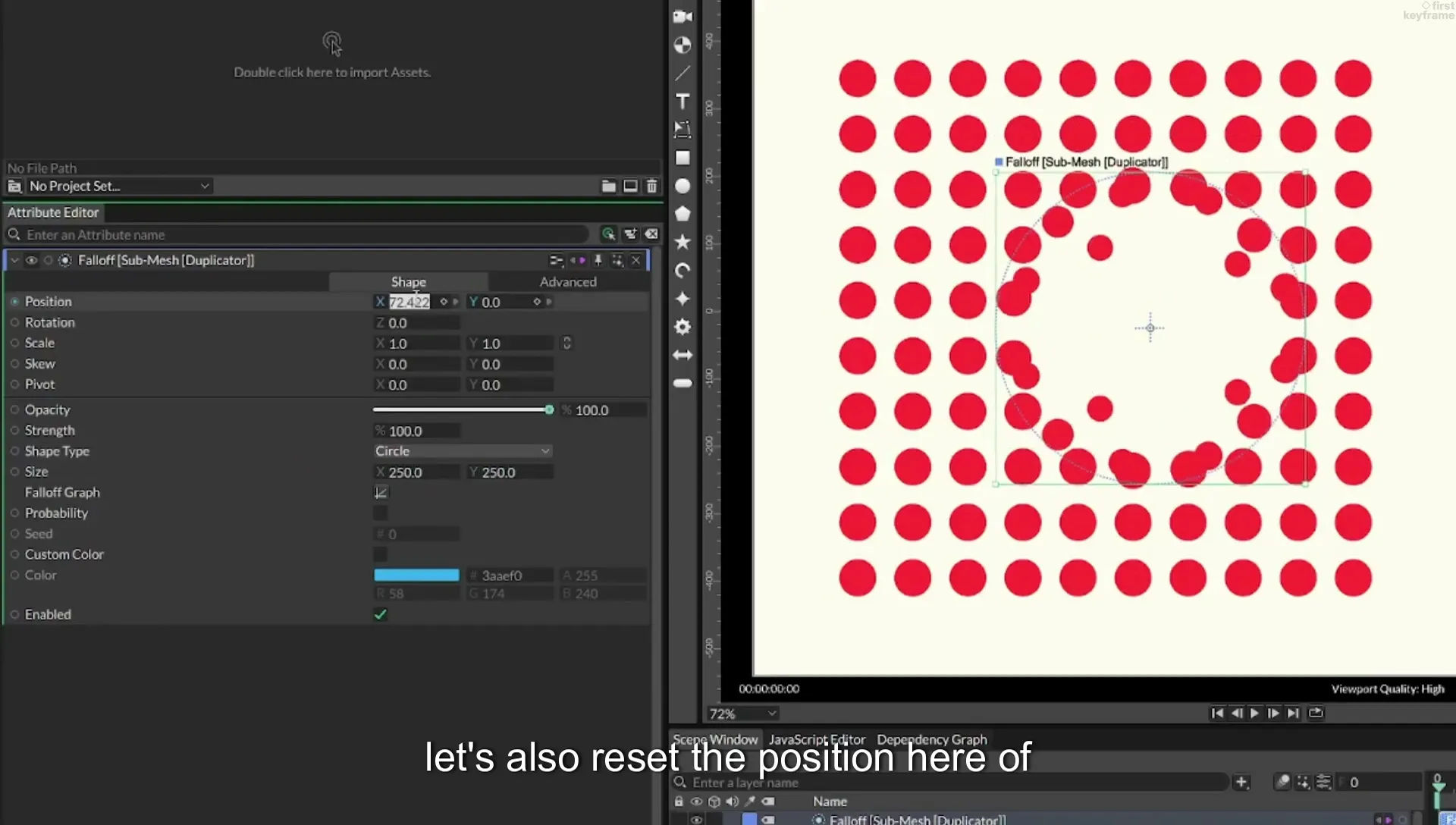The height and width of the screenshot is (825, 1456).
Task: Click the Rotation attribute connection dot
Action: click(x=14, y=322)
